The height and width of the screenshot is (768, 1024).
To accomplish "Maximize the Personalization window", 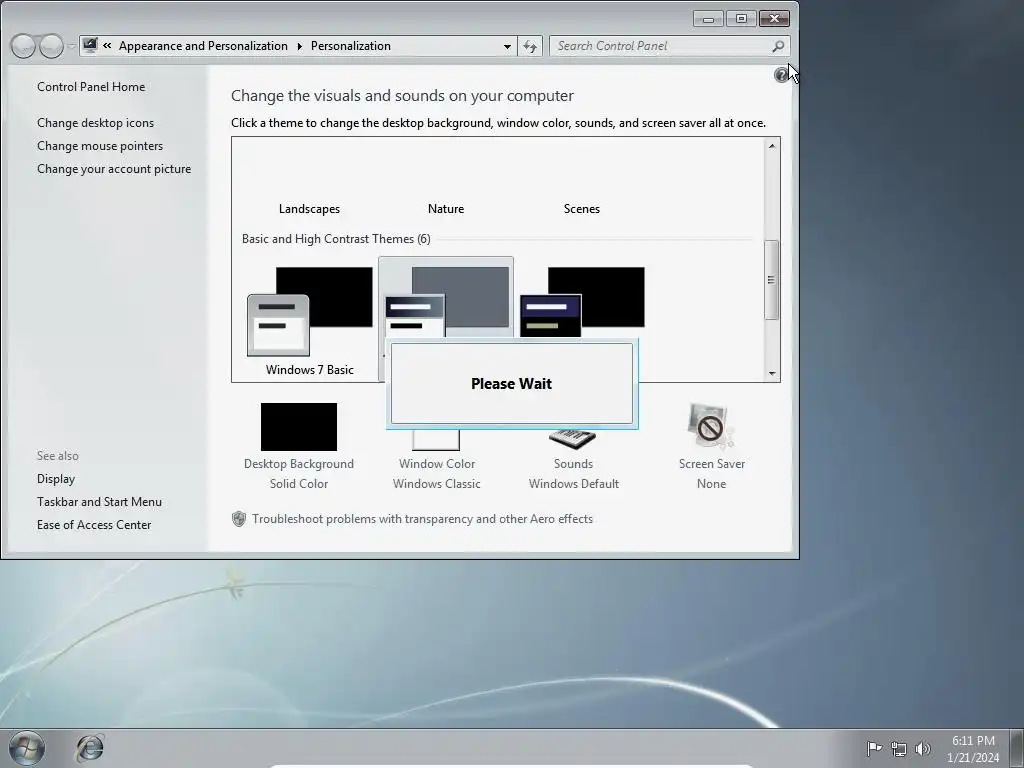I will point(741,18).
